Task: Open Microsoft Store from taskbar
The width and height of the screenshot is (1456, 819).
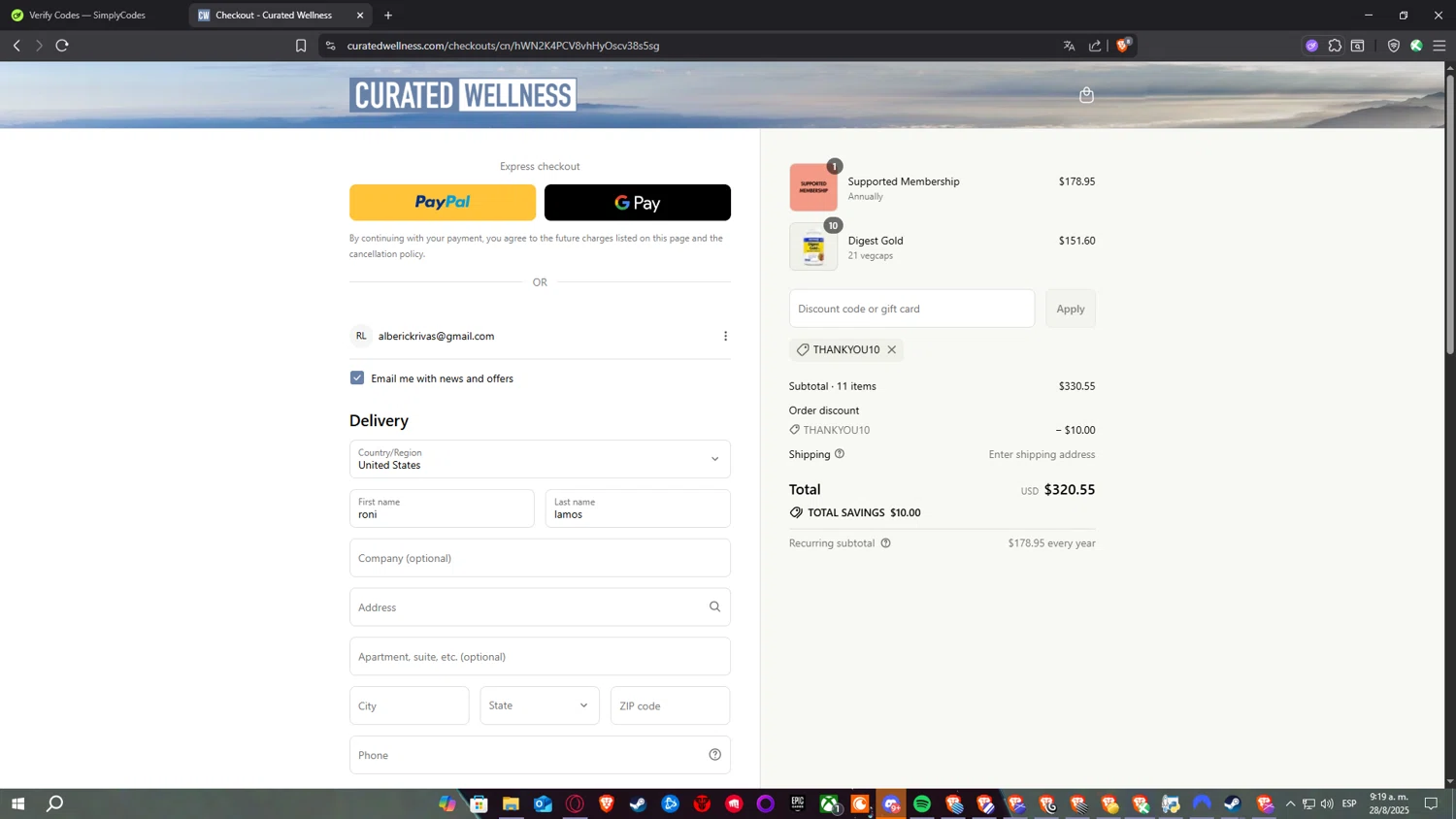Action: 479,803
